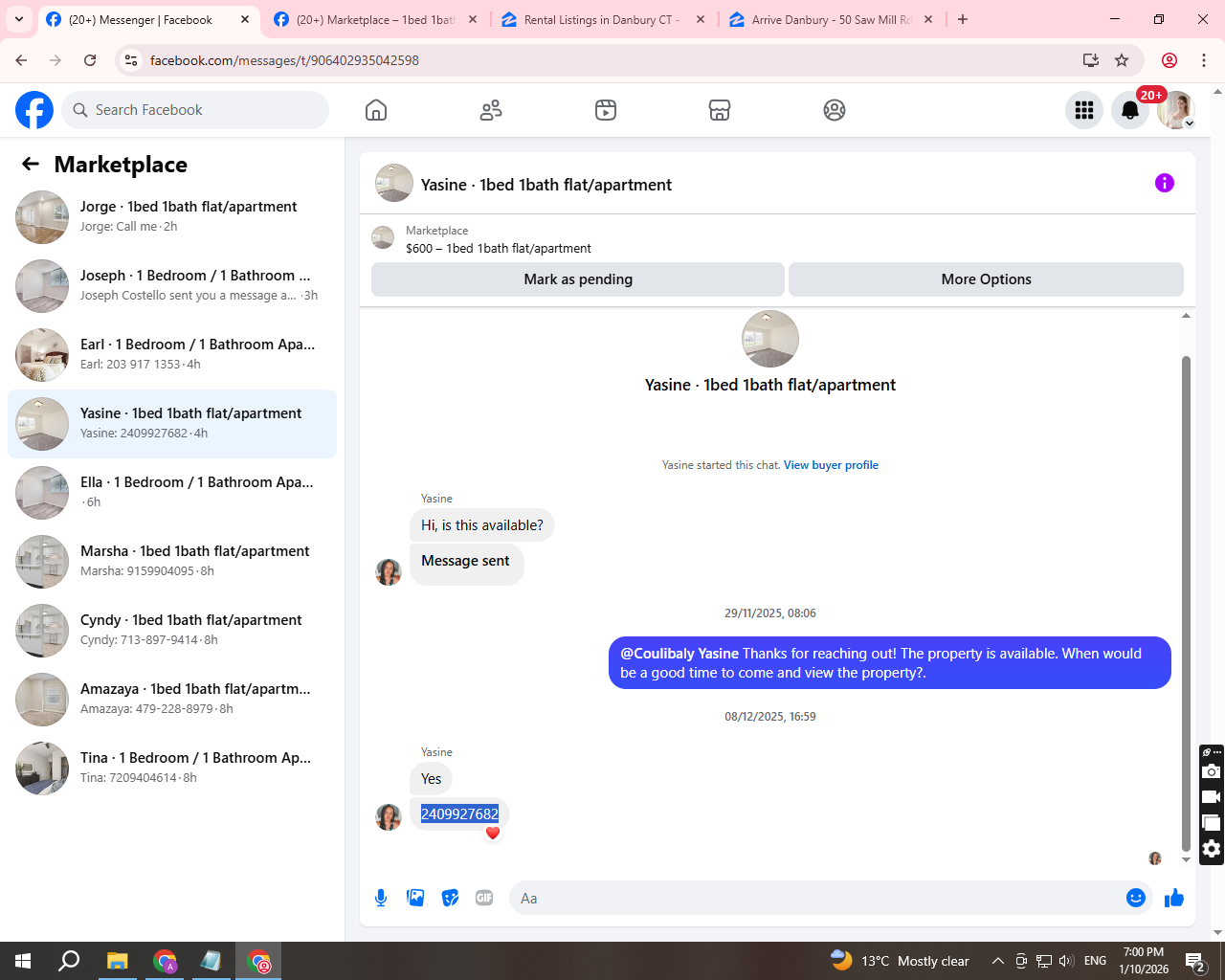1225x980 pixels.
Task: Open Tina 1 Bedroom conversation
Action: 172,768
